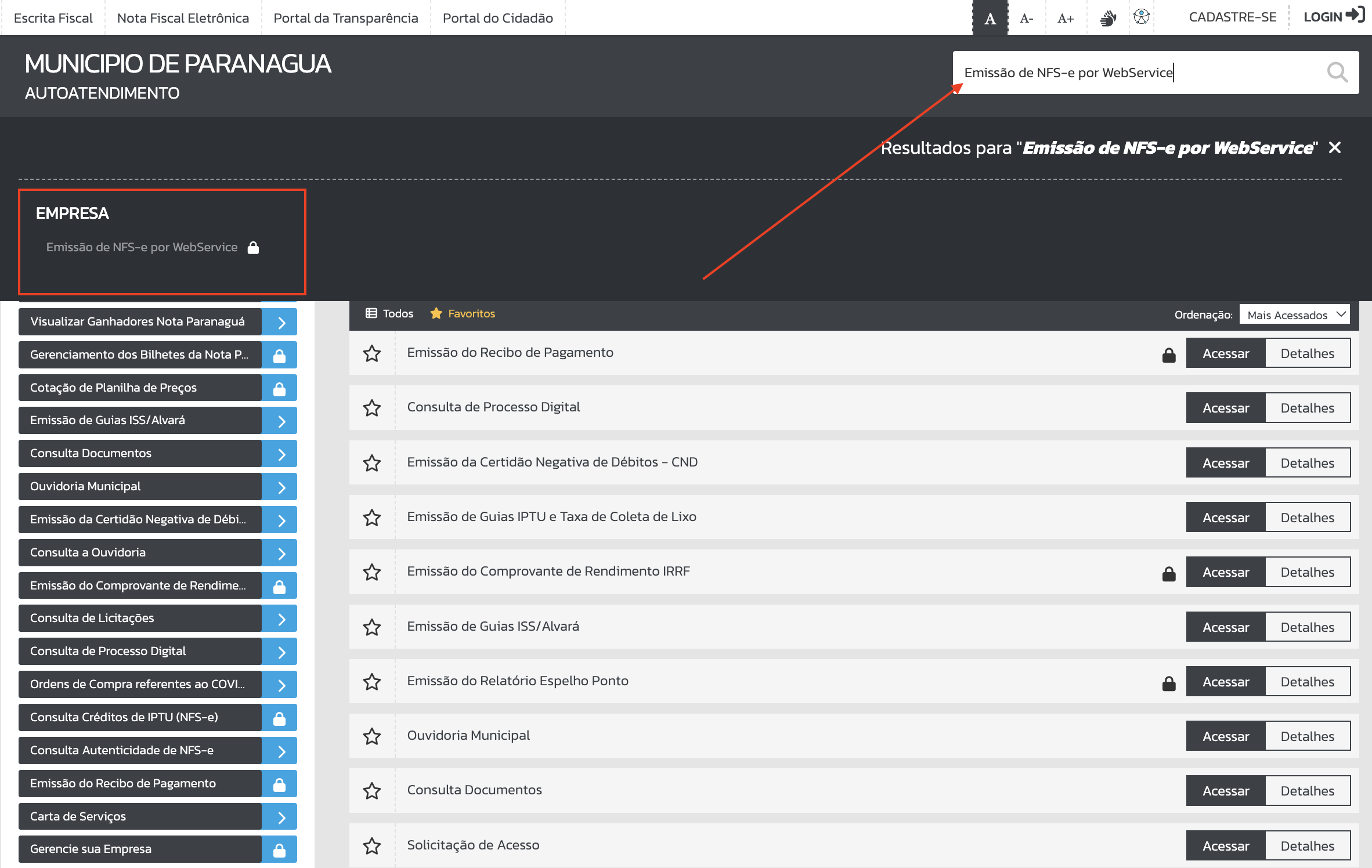Click the Emissão de NFS-e por WebService result

[x=142, y=247]
